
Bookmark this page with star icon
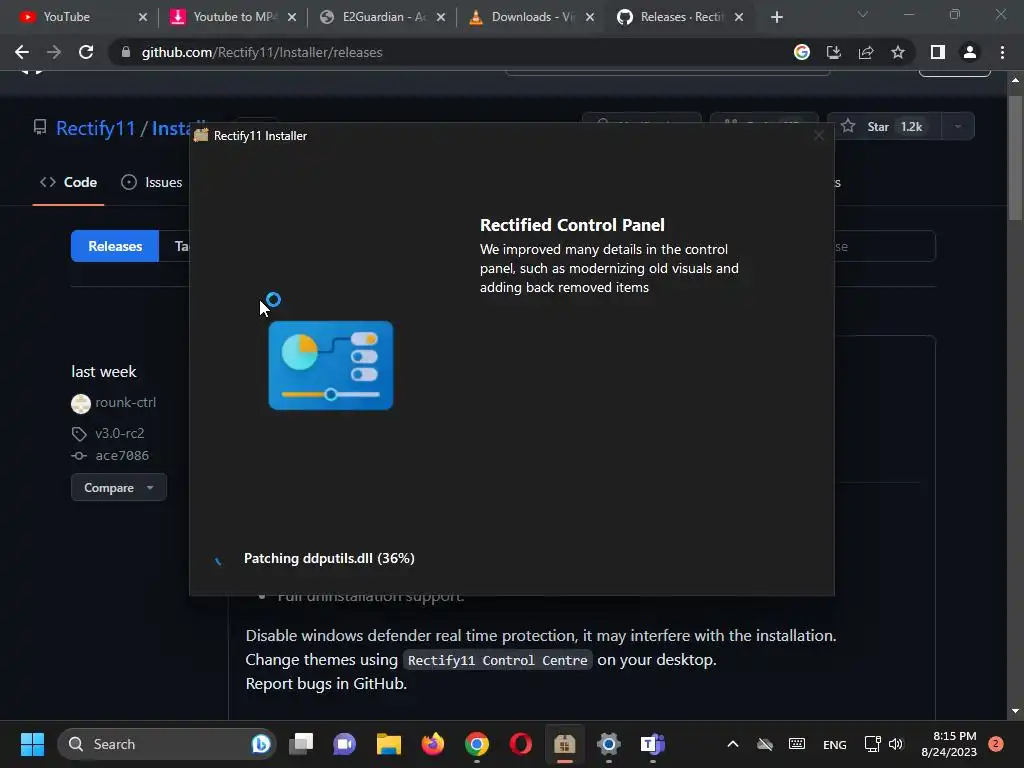pyautogui.click(x=898, y=52)
